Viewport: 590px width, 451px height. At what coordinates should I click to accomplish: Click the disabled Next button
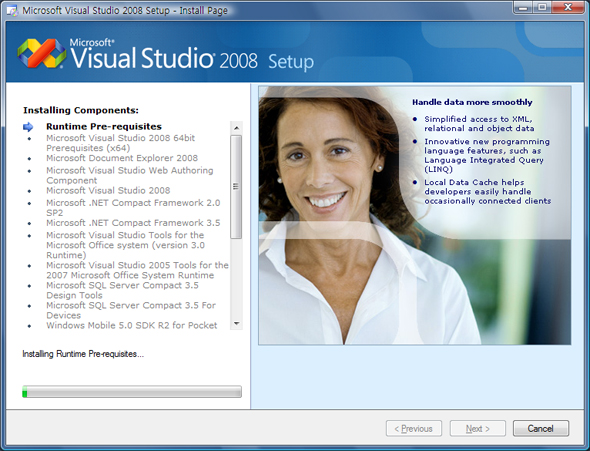pyautogui.click(x=477, y=428)
